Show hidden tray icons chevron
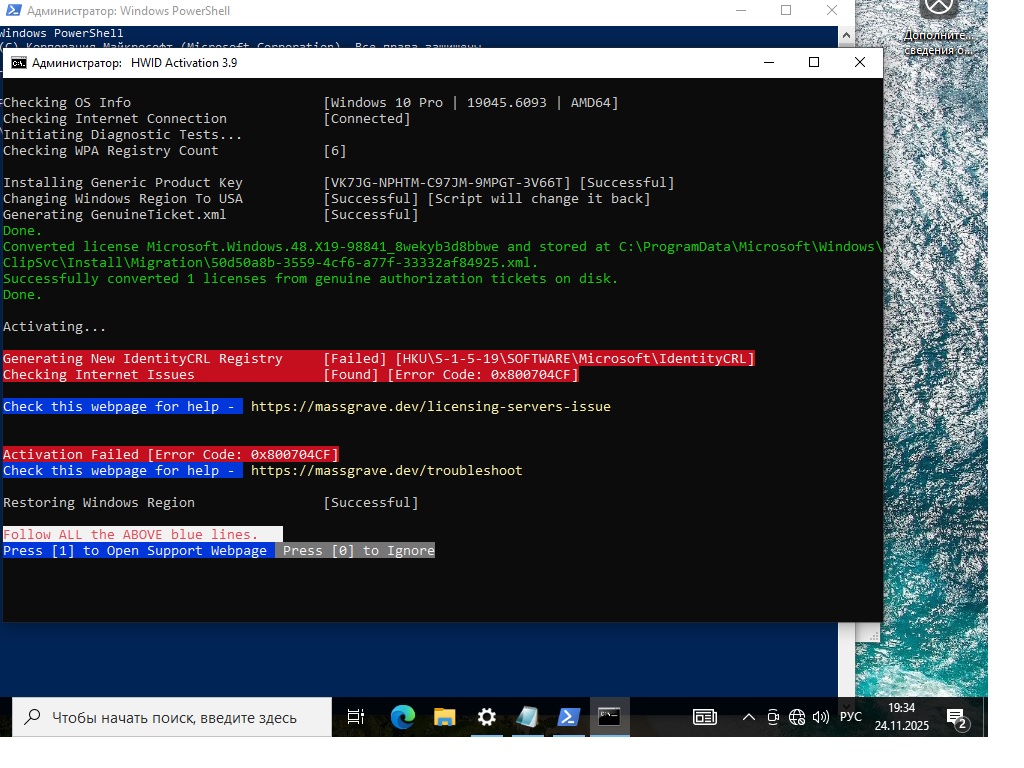The height and width of the screenshot is (768, 1024). pyautogui.click(x=749, y=717)
